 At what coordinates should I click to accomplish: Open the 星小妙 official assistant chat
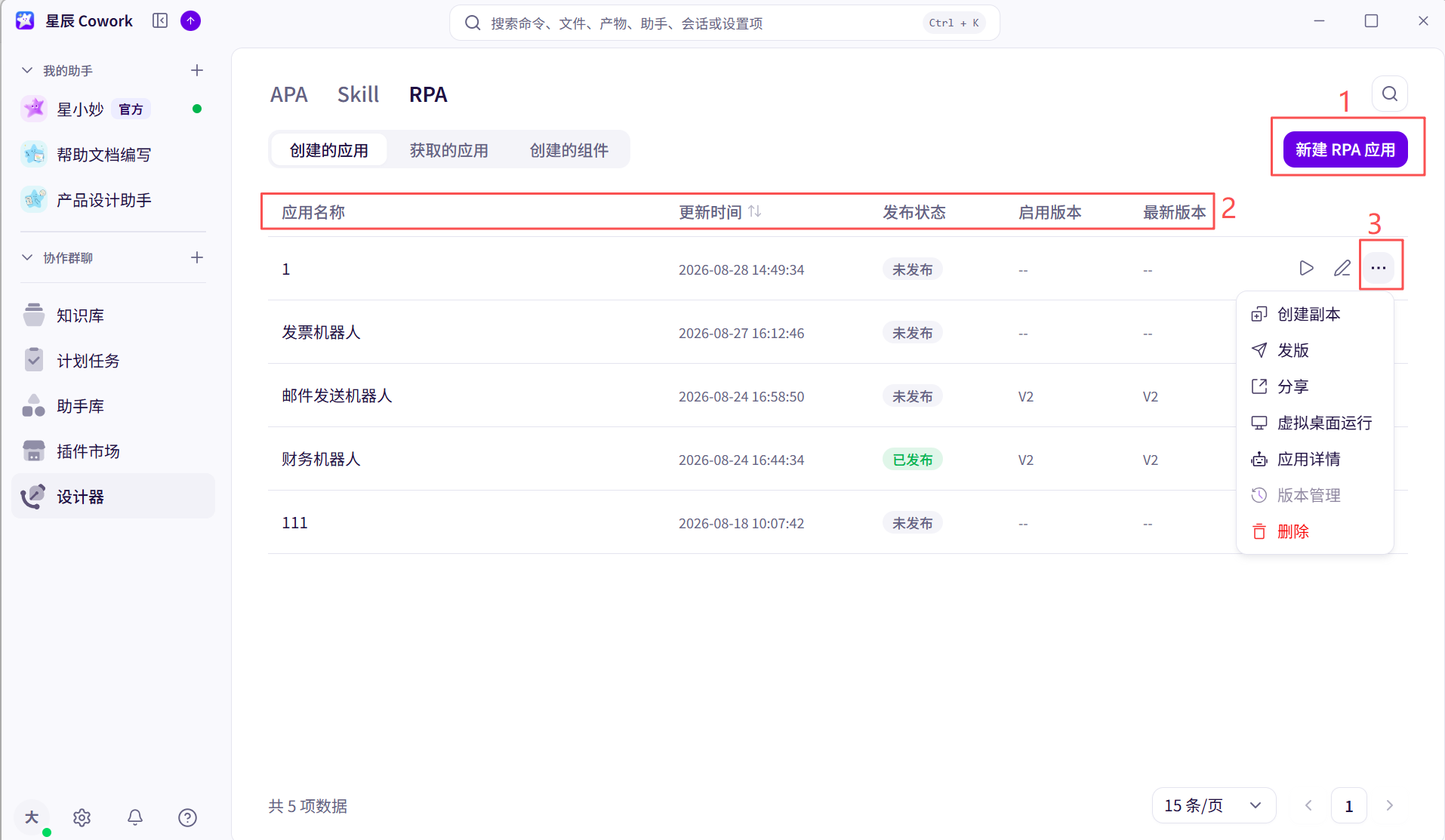tap(113, 109)
